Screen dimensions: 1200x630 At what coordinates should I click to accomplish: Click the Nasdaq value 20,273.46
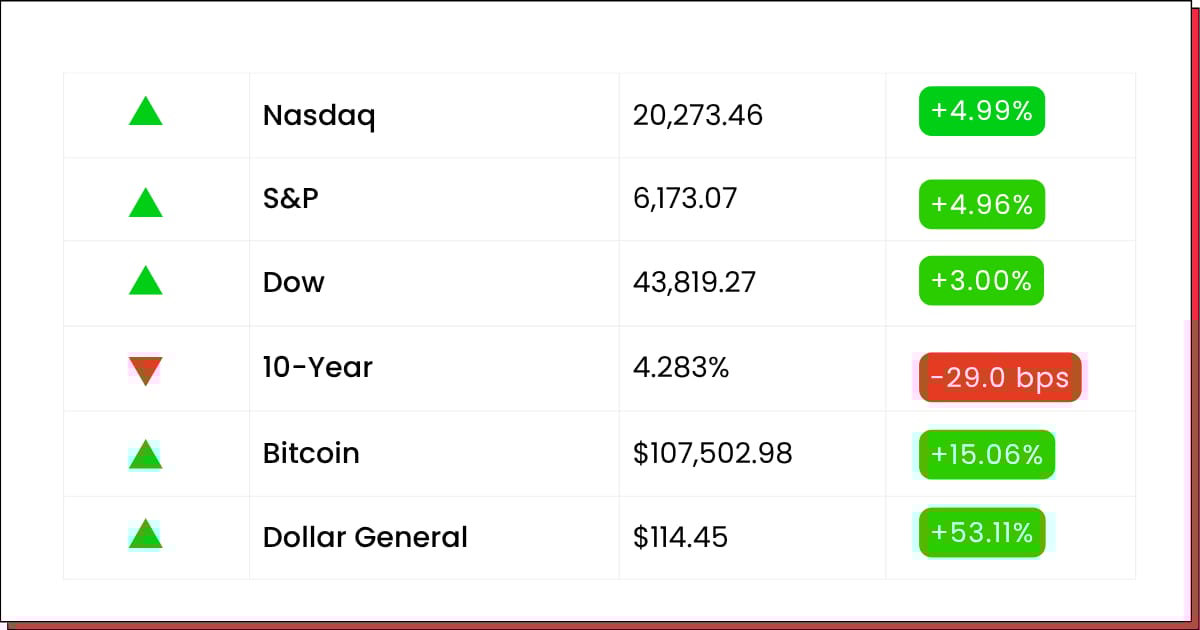coord(698,116)
